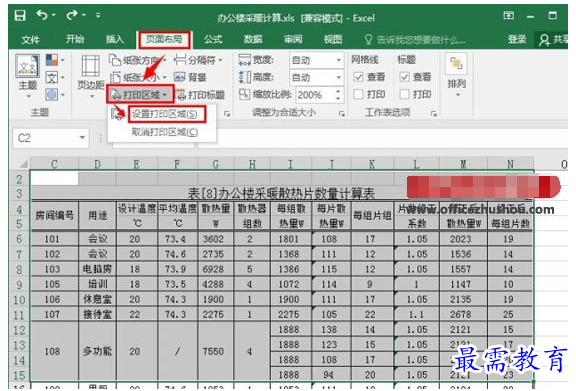Select row 11 header
This screenshot has height=391, width=576.
tap(19, 315)
